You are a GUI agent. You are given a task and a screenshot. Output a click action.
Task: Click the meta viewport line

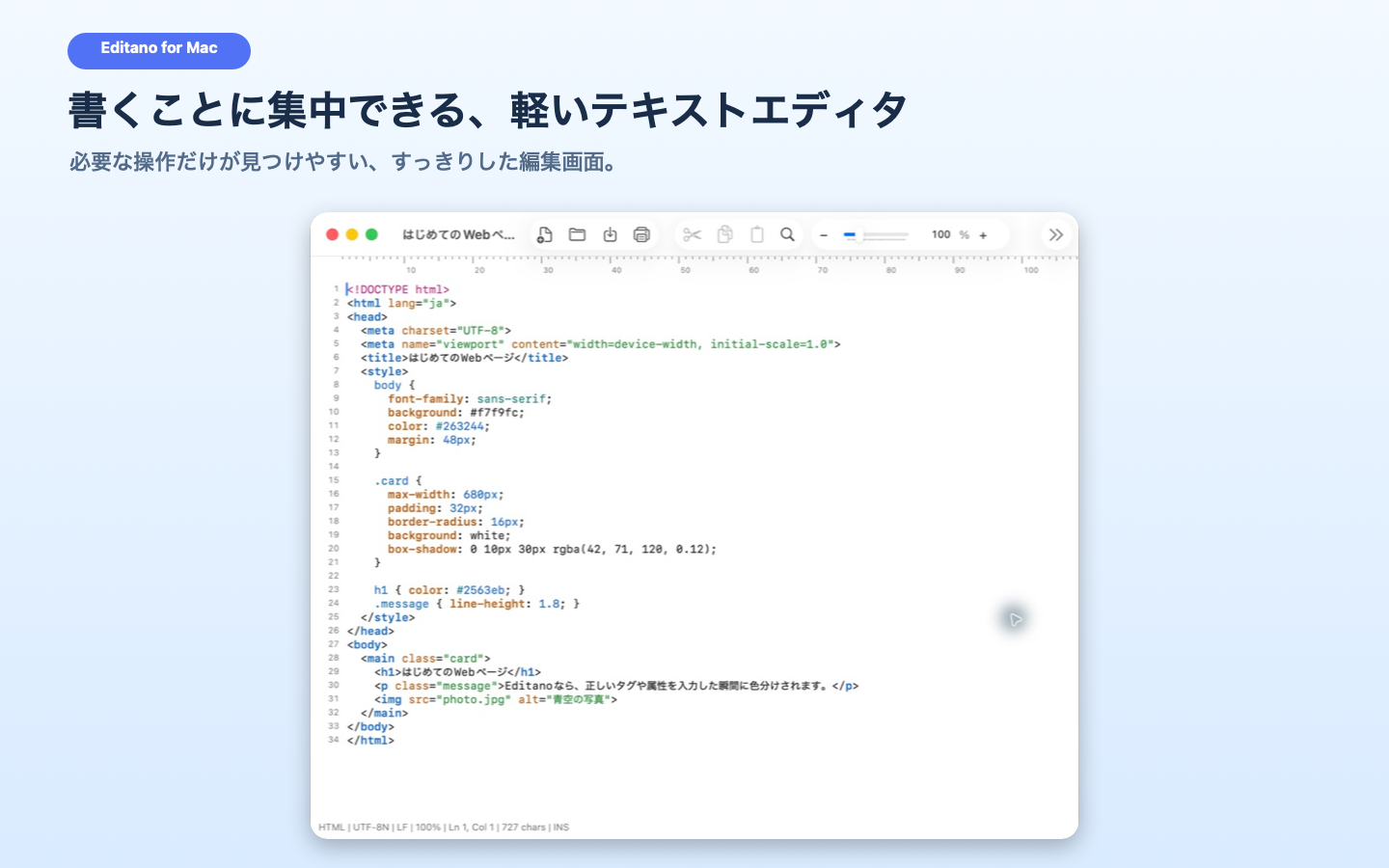click(x=601, y=343)
